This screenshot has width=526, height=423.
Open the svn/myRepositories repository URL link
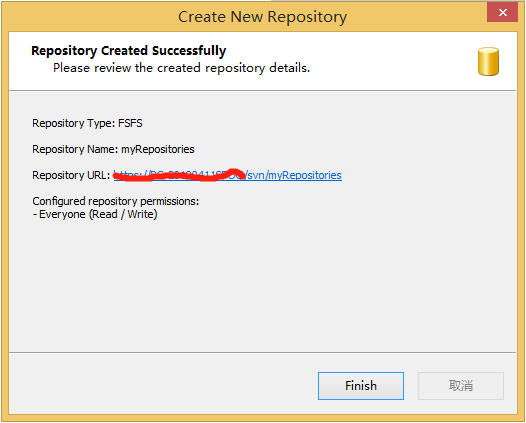227,175
